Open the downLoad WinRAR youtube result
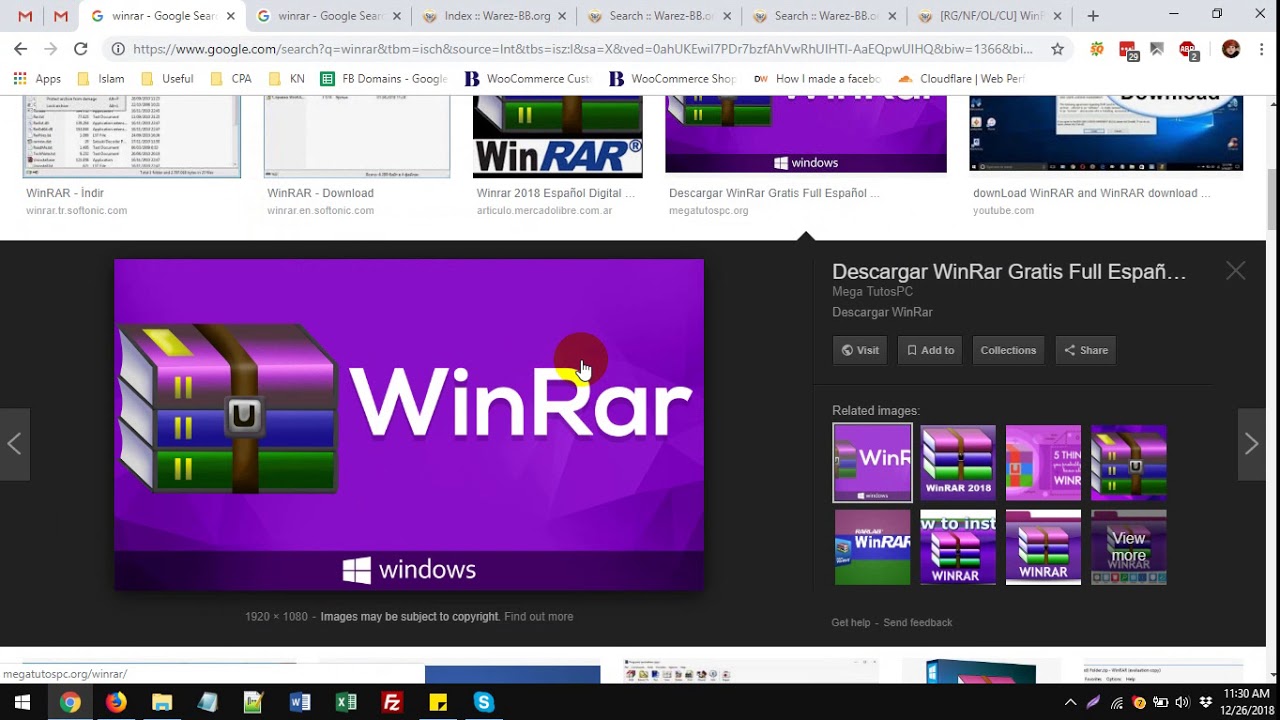This screenshot has width=1280, height=720. click(1092, 193)
